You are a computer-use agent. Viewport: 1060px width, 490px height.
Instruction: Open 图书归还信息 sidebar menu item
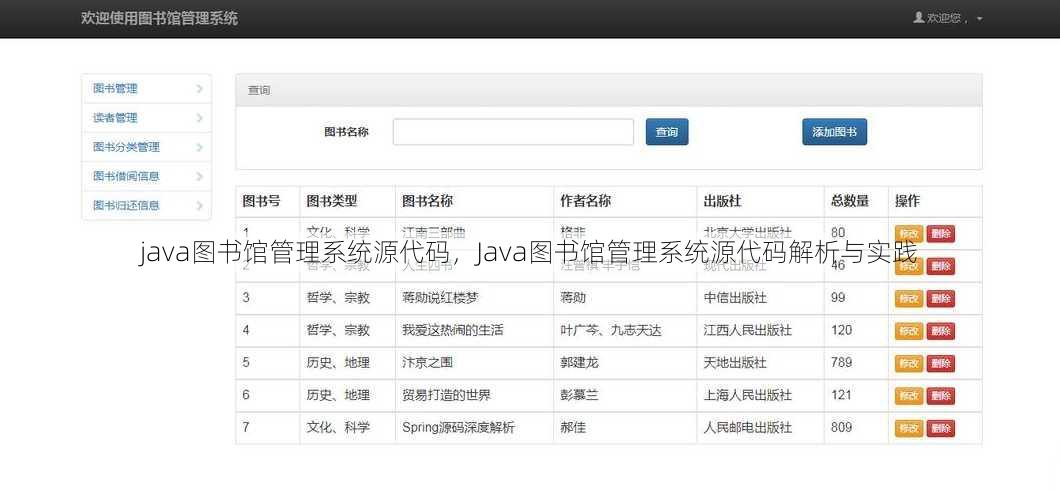(146, 205)
